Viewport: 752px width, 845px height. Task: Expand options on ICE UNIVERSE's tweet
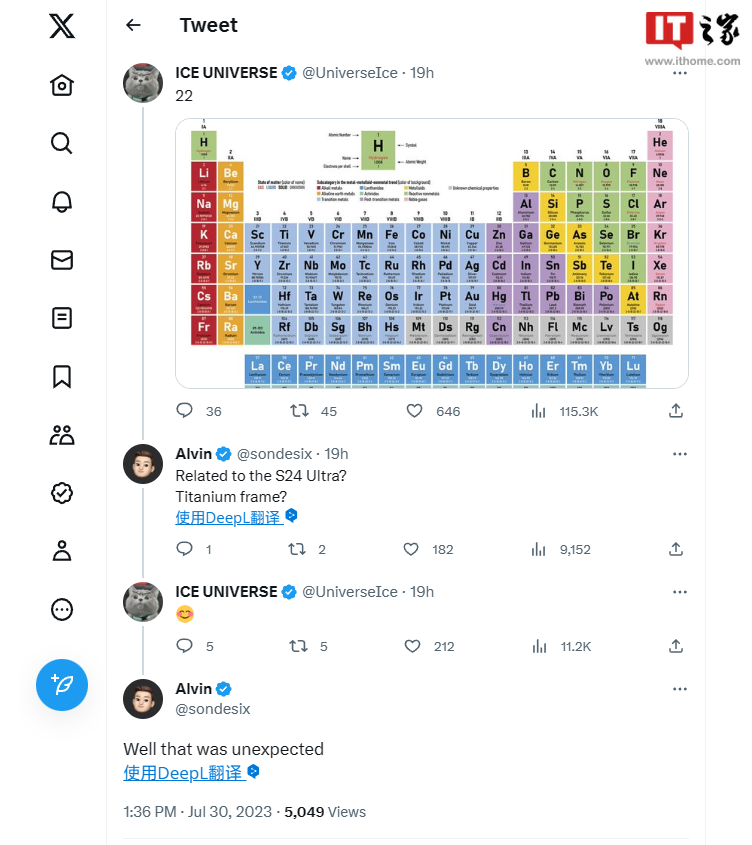[680, 72]
